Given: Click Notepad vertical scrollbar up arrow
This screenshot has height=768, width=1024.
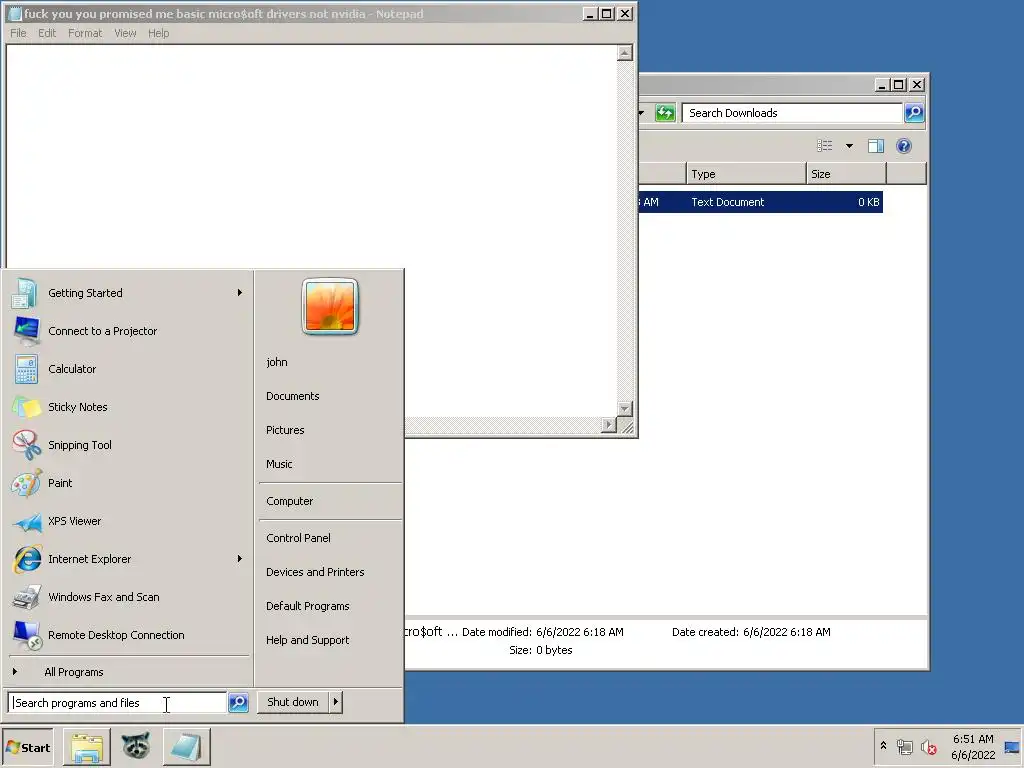Looking at the screenshot, I should click(625, 54).
